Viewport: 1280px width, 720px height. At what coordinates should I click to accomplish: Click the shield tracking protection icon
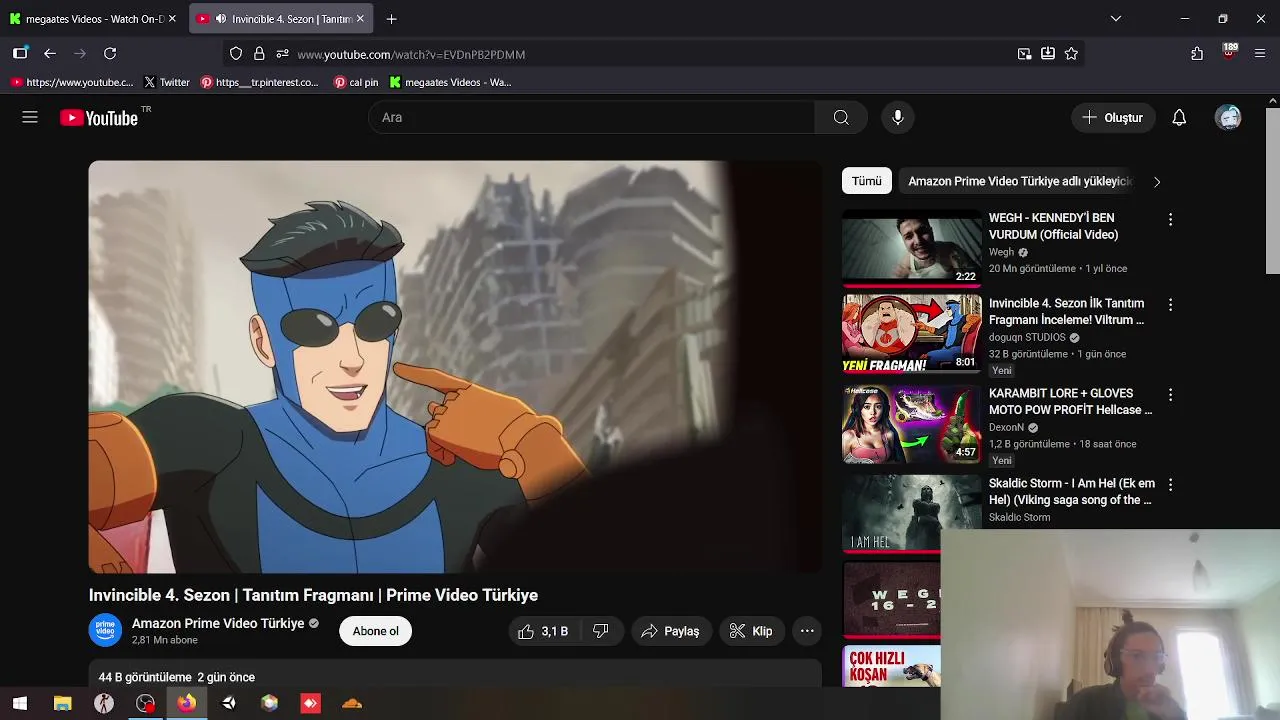coord(236,54)
